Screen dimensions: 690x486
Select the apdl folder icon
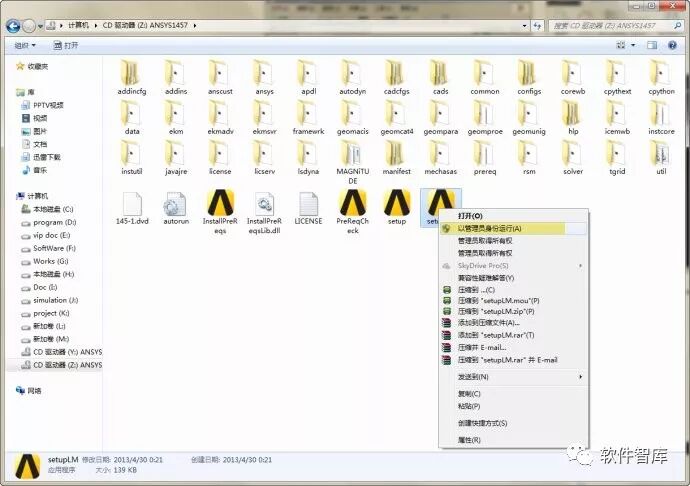[x=308, y=73]
